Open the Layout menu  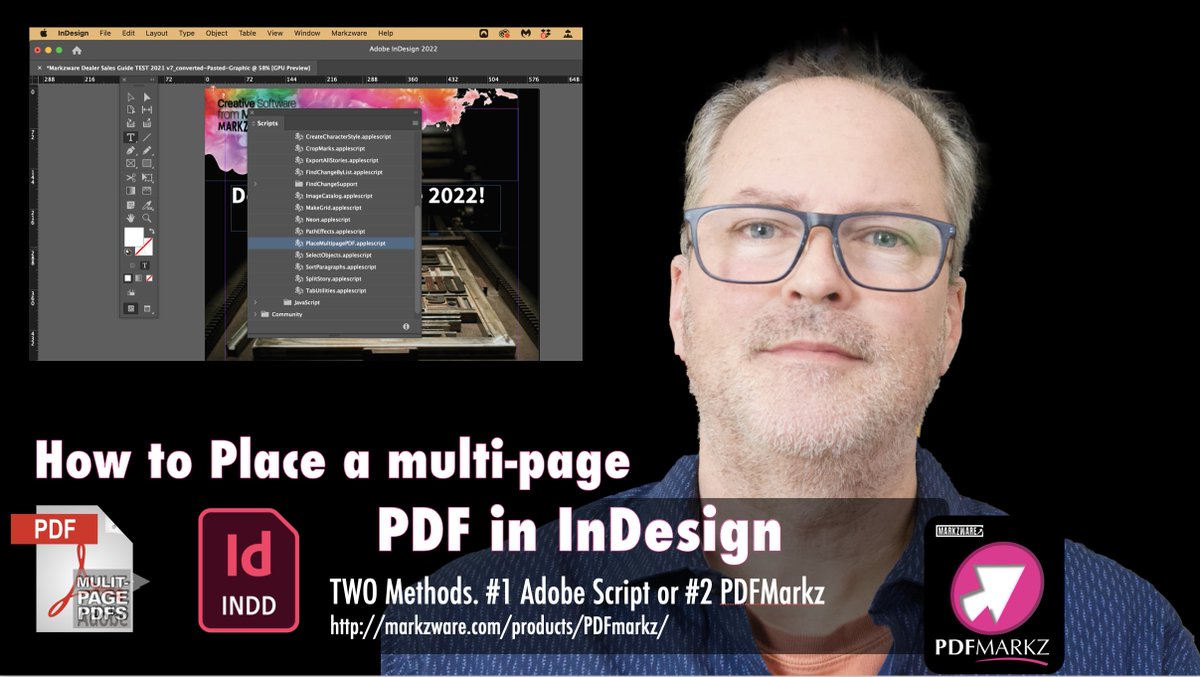click(157, 33)
